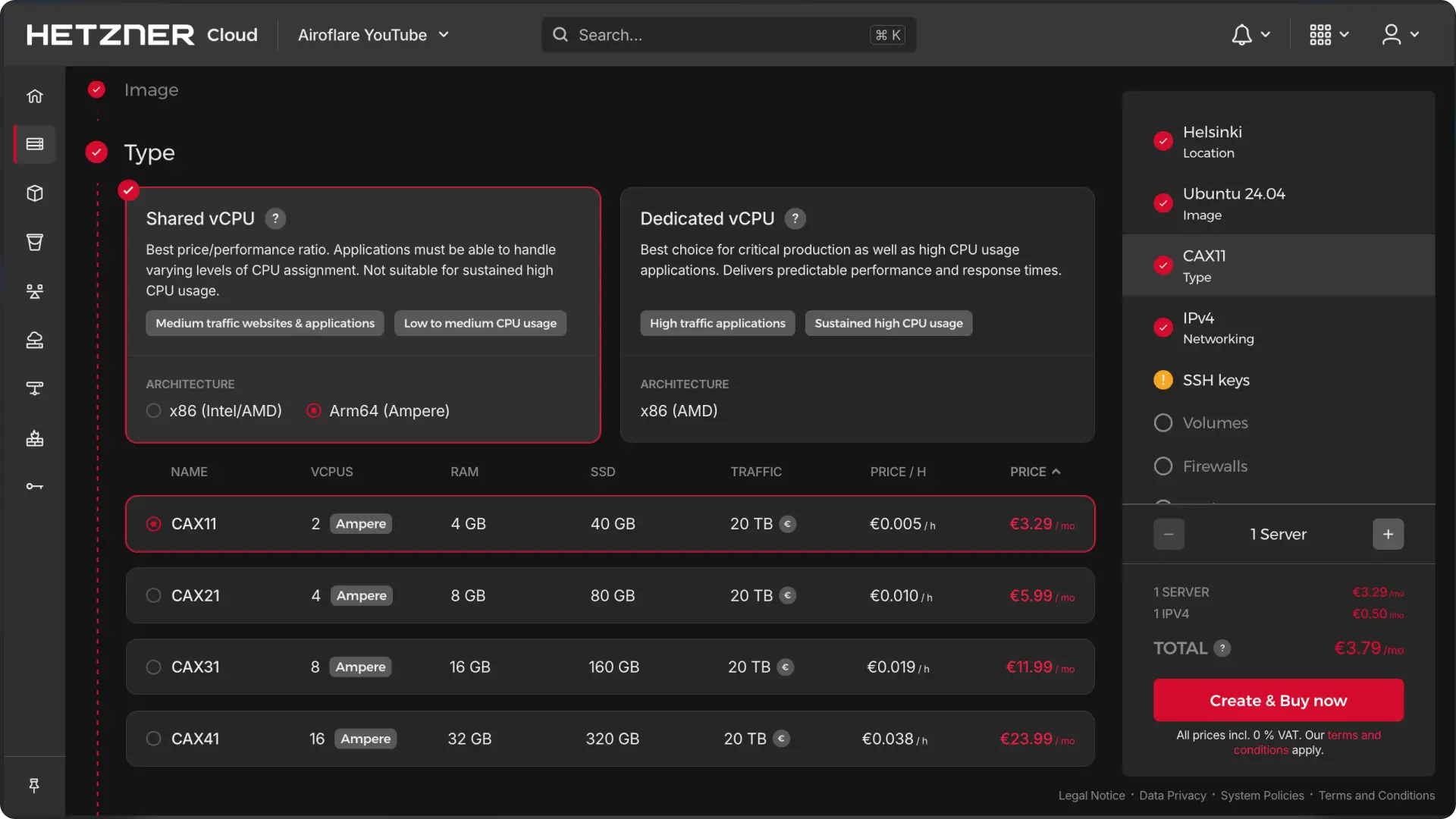Open the Airoflare YouTube project dropdown
Viewport: 1456px width, 819px height.
click(373, 35)
